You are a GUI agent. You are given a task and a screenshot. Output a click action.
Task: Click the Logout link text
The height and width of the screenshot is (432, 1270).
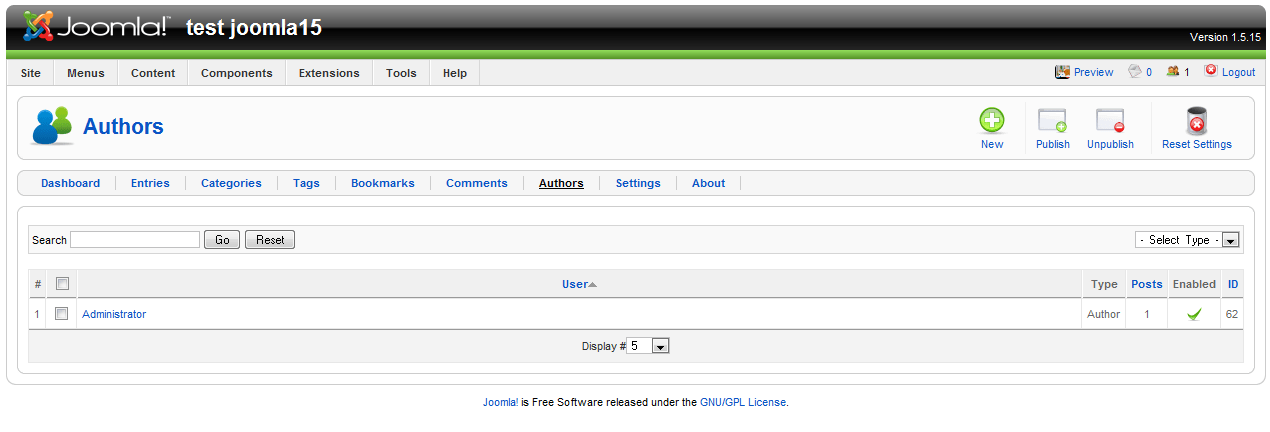pyautogui.click(x=1238, y=72)
